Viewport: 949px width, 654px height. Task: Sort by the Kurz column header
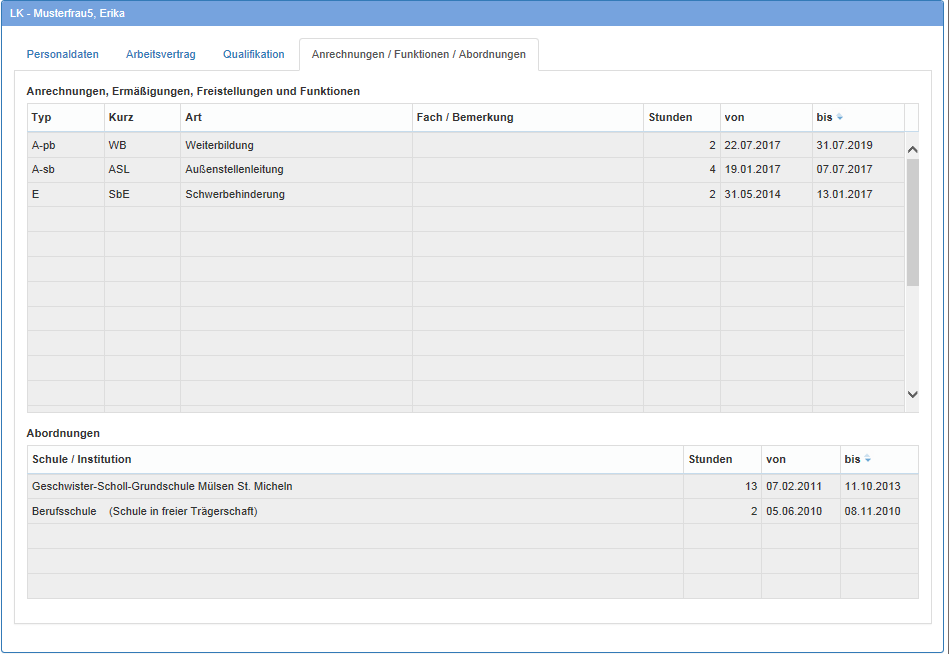point(121,118)
